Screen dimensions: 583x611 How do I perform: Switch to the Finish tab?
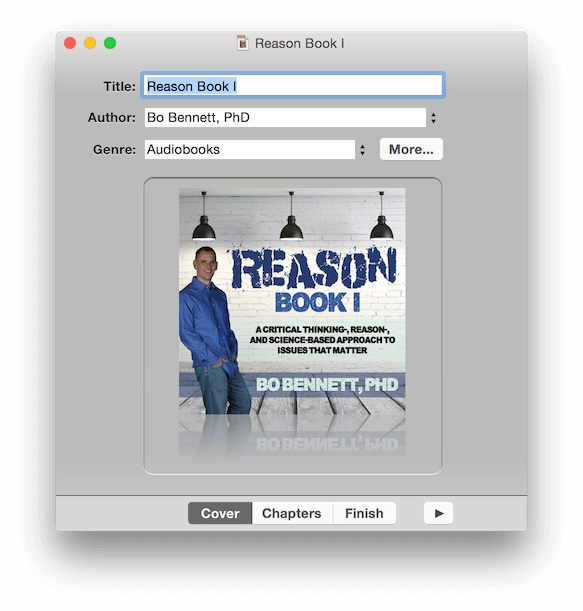[364, 513]
